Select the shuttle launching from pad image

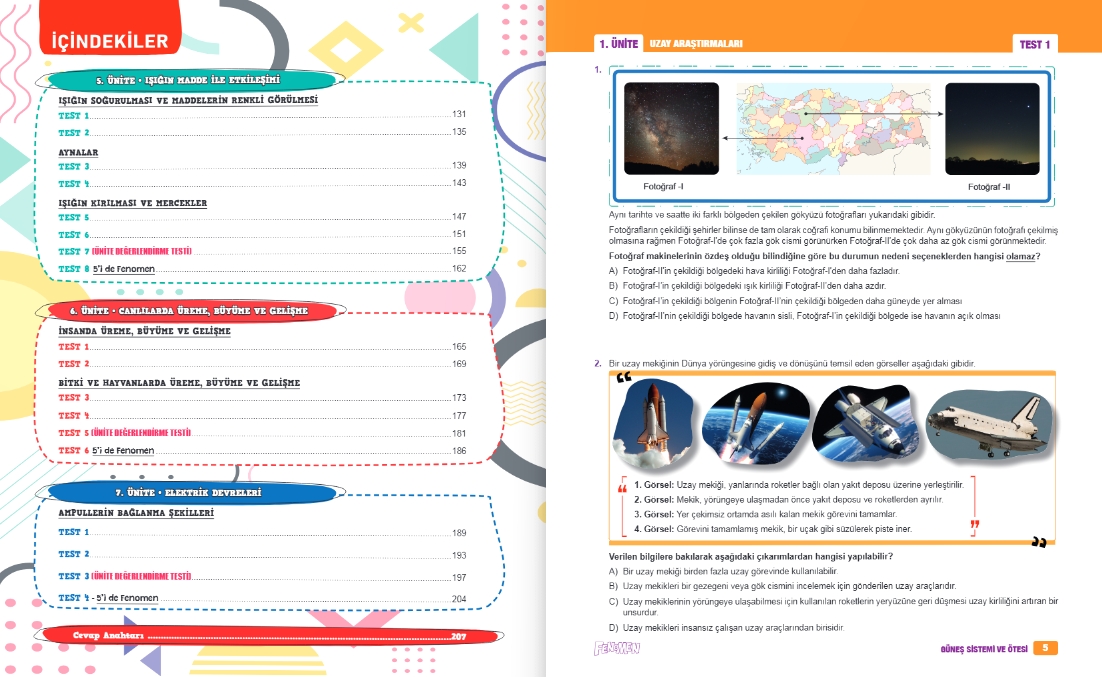(x=654, y=425)
